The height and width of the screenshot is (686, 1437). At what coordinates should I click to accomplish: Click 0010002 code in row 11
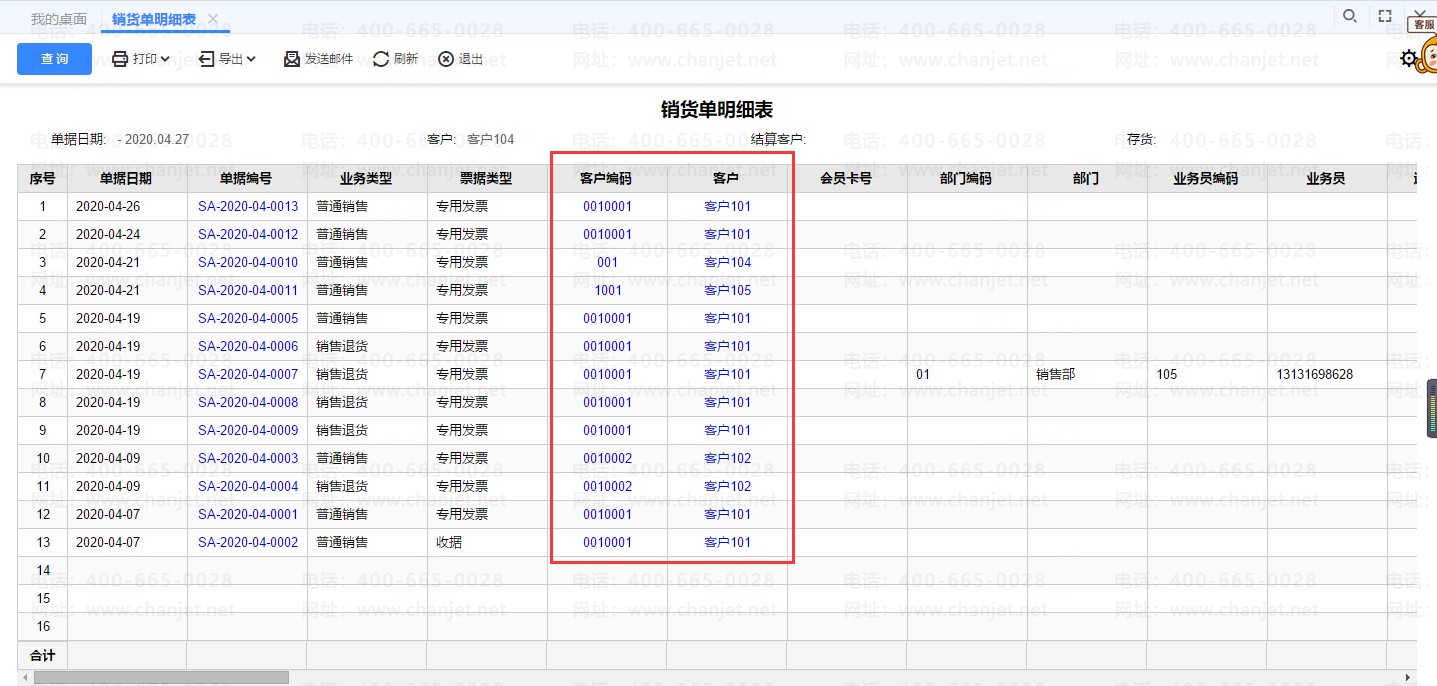[x=607, y=487]
